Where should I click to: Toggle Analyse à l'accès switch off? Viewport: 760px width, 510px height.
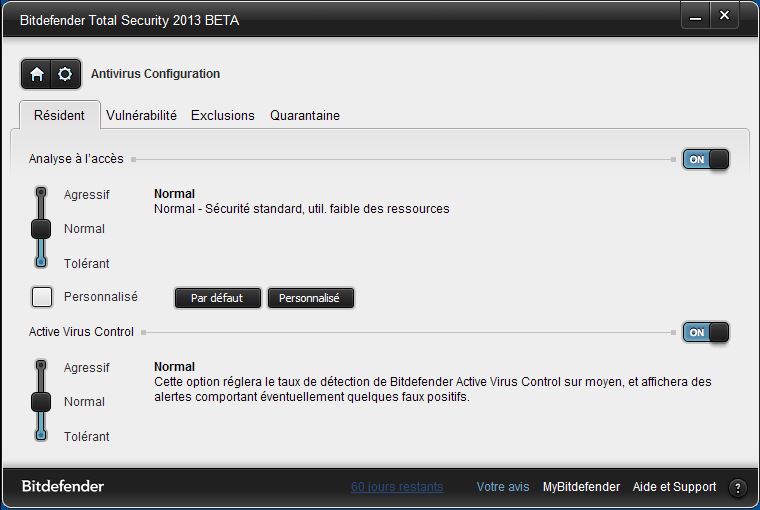(705, 159)
